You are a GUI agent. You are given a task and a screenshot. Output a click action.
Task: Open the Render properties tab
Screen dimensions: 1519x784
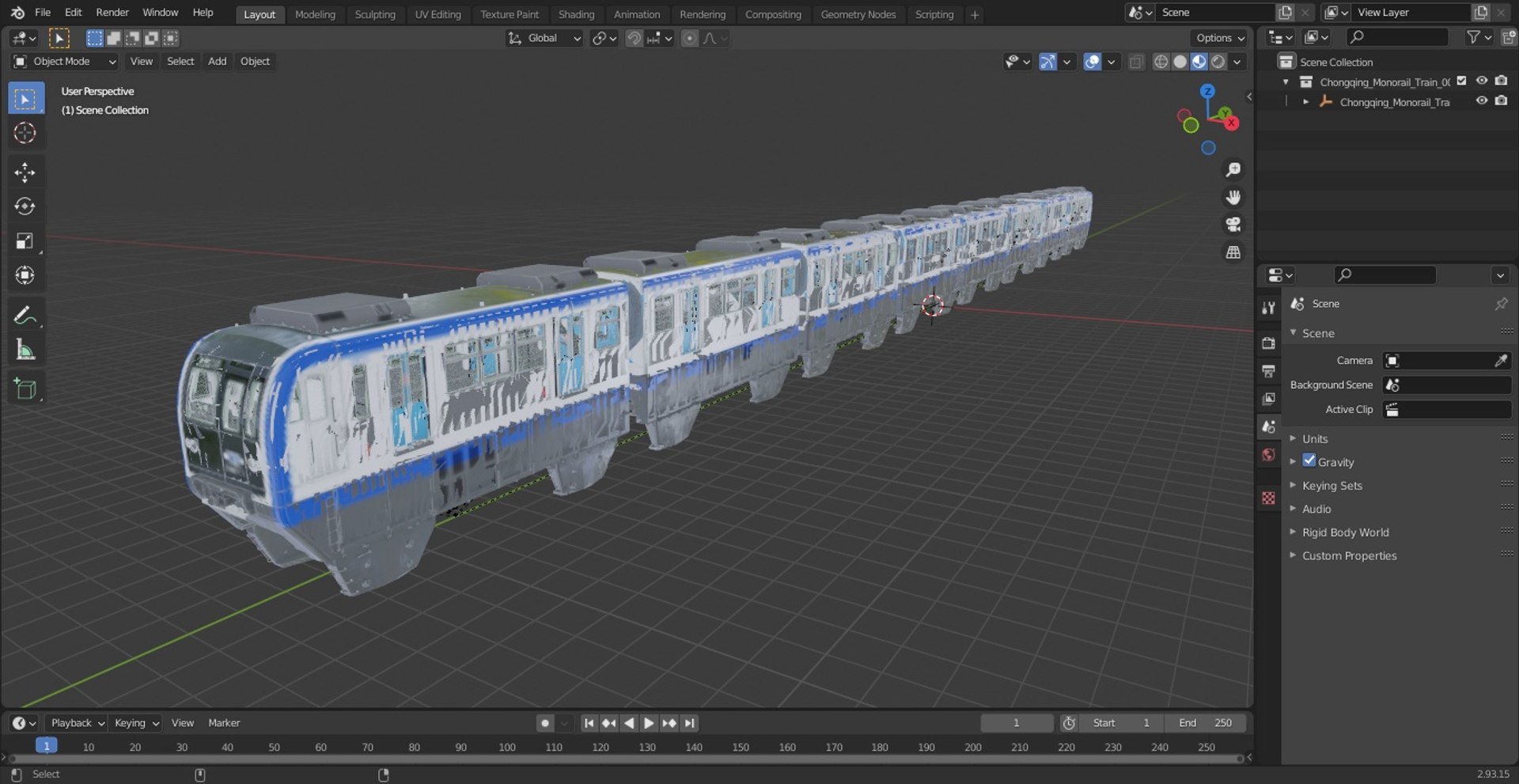click(x=1269, y=343)
